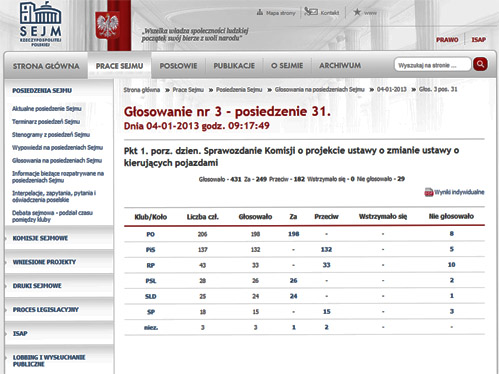Image resolution: width=499 pixels, height=374 pixels.
Task: Open Wyniki indywidualne link
Action: point(459,192)
